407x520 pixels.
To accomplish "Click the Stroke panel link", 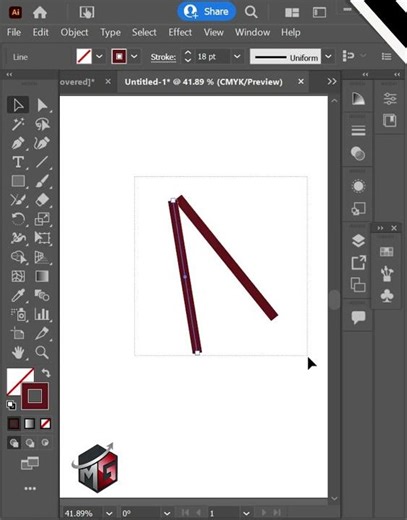I will 163,57.
